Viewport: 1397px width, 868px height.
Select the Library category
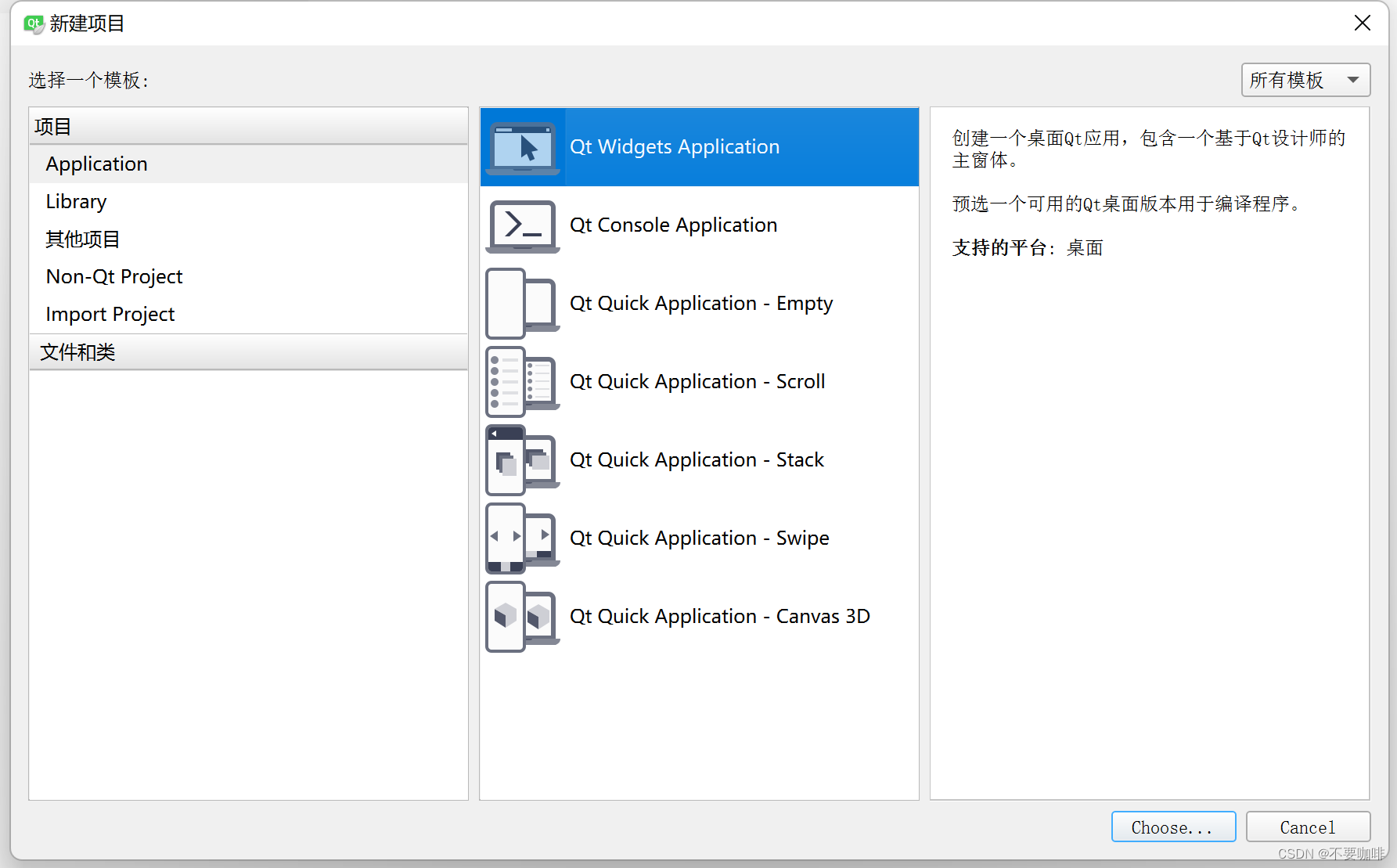[248, 202]
